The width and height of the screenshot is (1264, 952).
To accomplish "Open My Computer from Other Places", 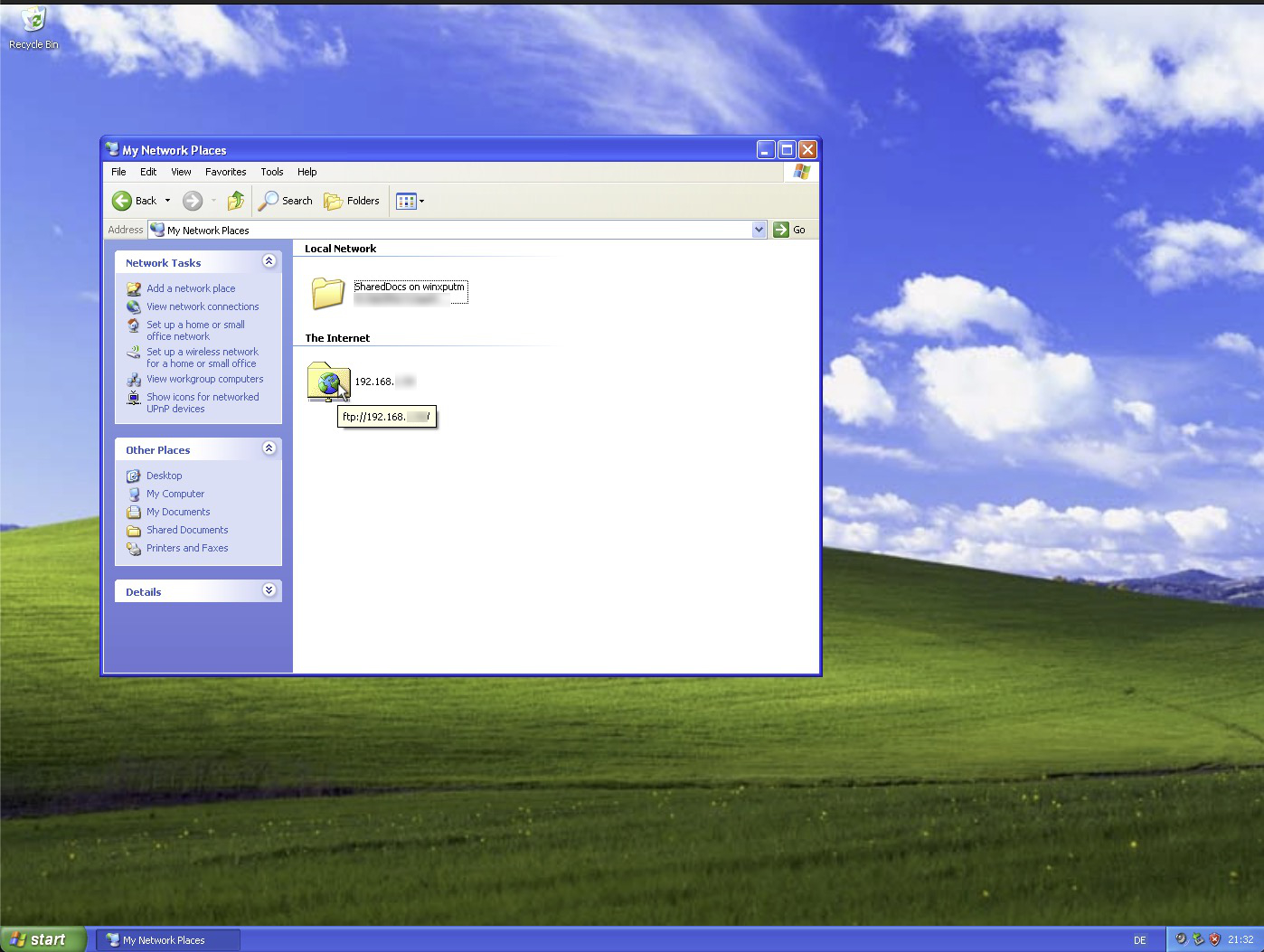I will [x=175, y=494].
